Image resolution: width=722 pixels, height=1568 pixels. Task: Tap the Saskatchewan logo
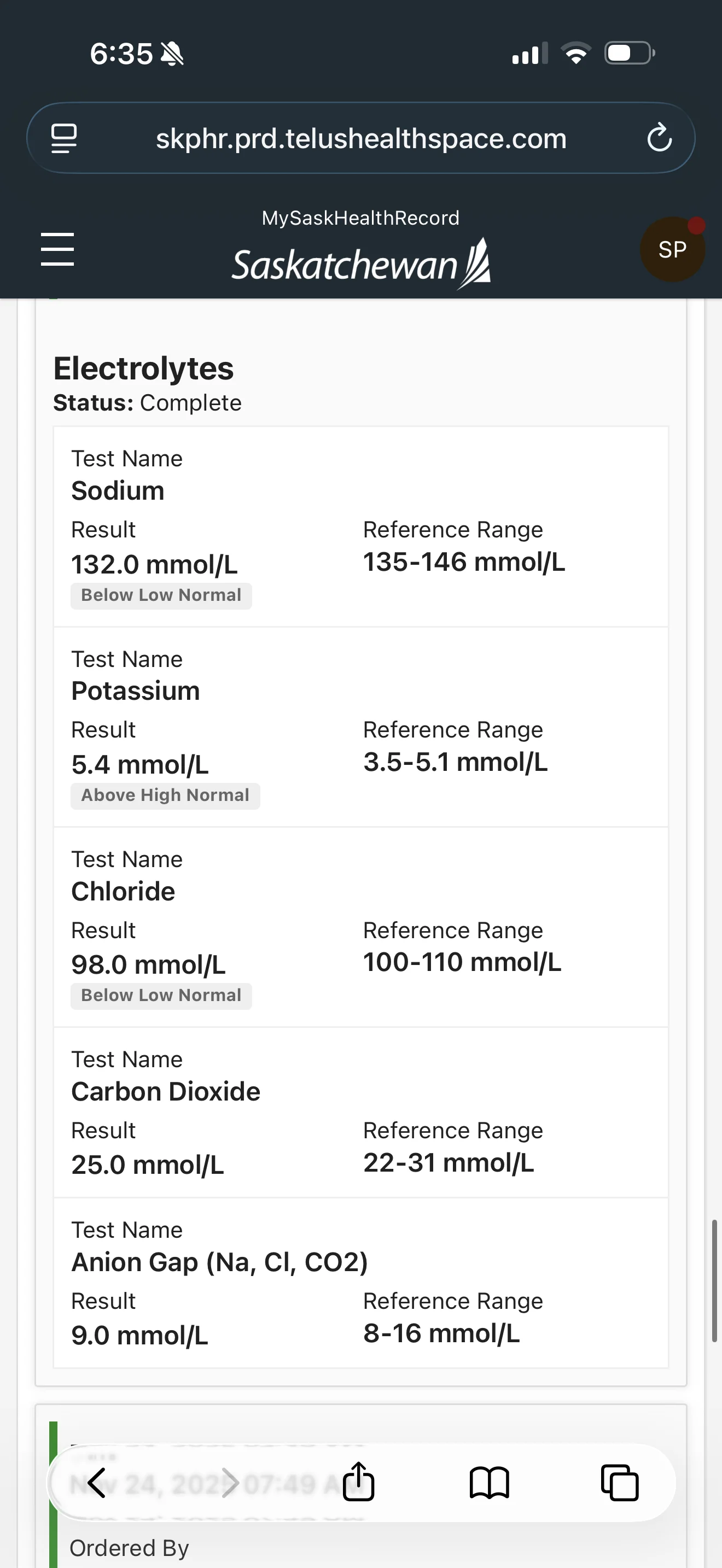(361, 264)
